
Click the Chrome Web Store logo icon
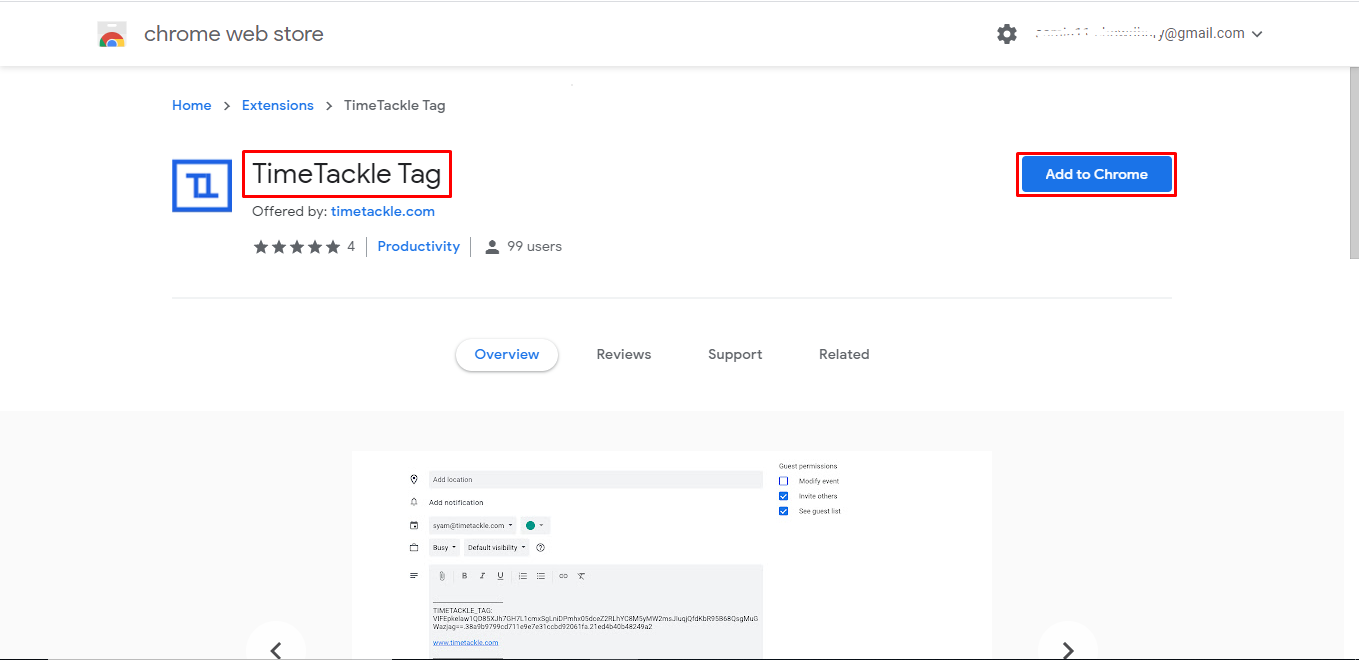[x=112, y=35]
